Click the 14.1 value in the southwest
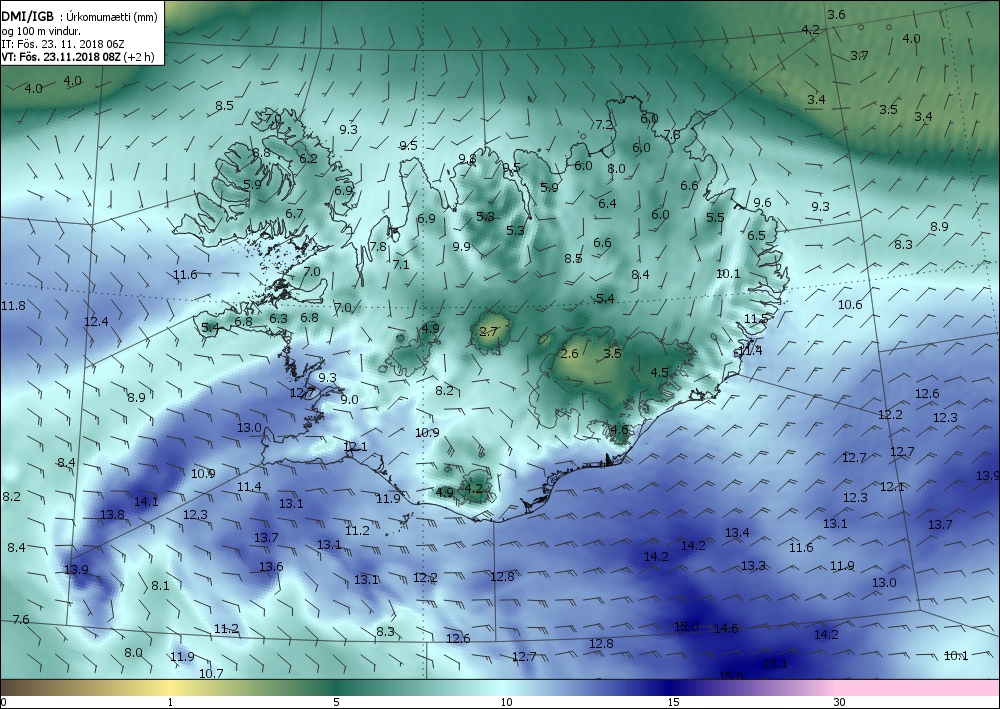Image resolution: width=1000 pixels, height=709 pixels. coord(146,502)
